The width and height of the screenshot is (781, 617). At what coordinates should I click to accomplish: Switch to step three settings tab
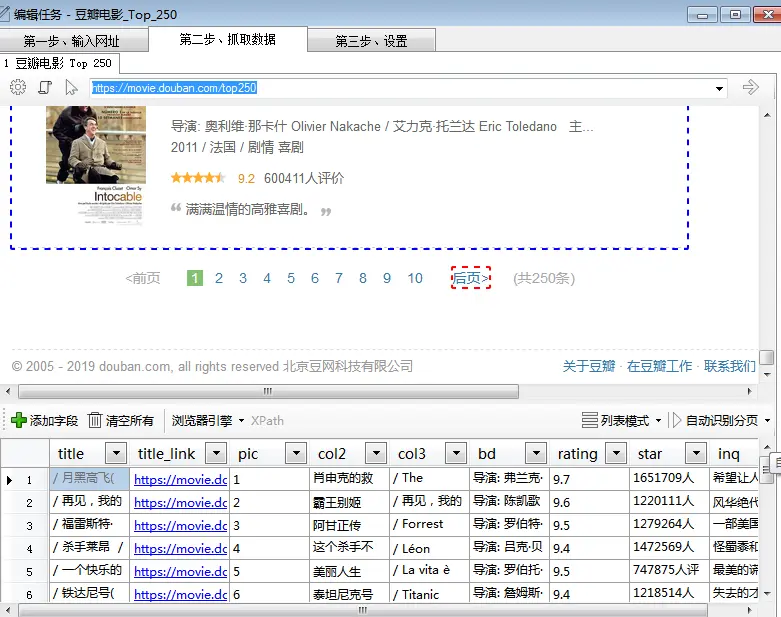[x=372, y=40]
